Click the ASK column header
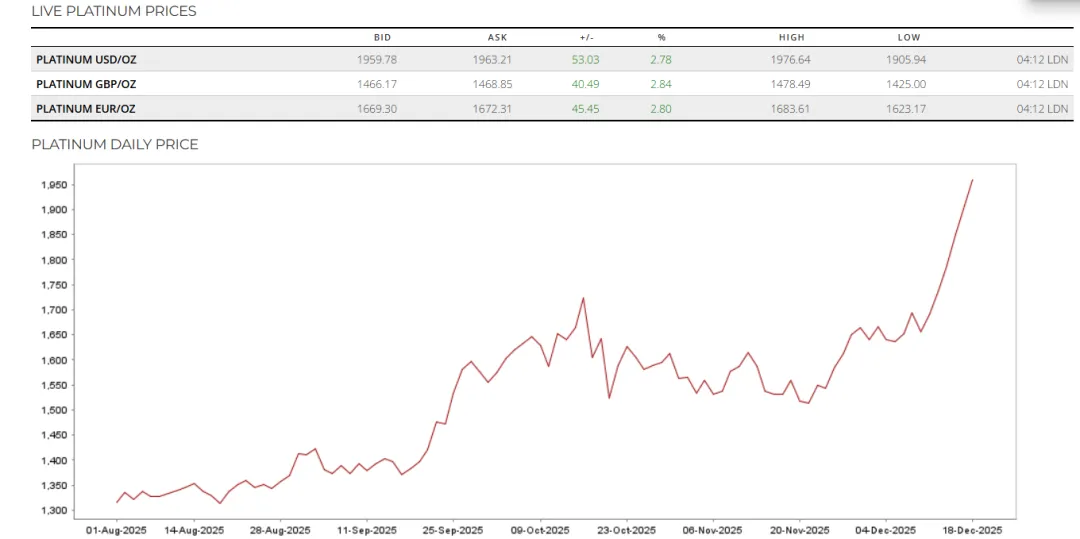 pos(497,38)
